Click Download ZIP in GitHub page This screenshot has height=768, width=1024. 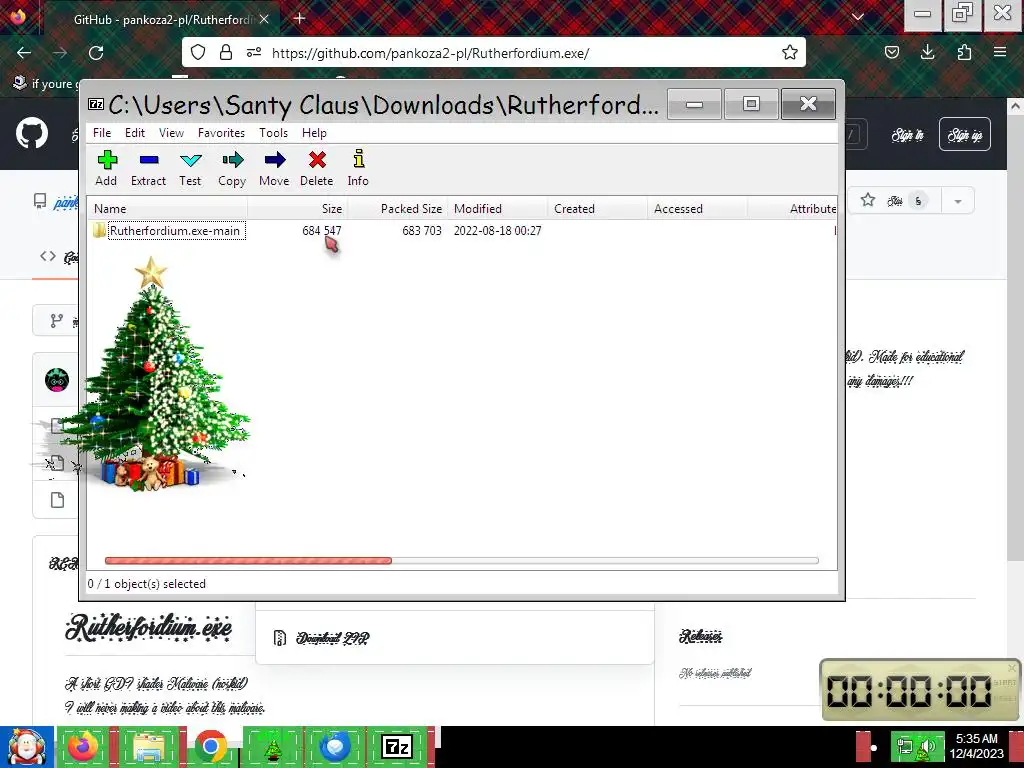(332, 638)
